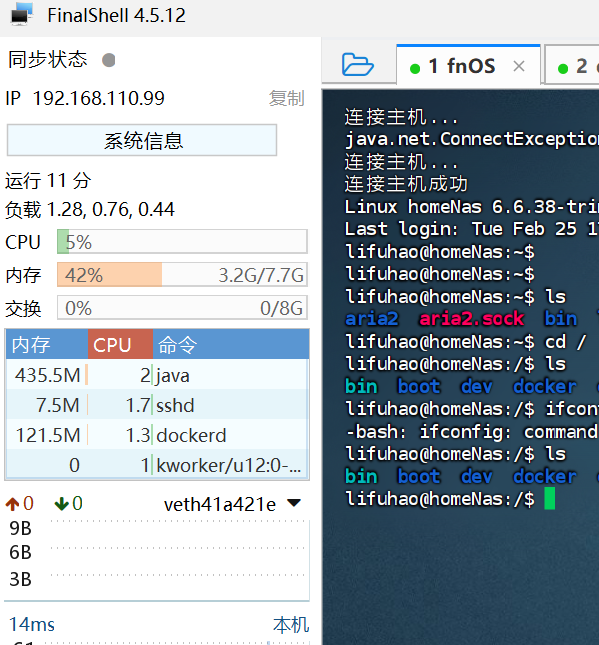Copy IP address with 复制 link
Screen dimensions: 599x645
click(x=287, y=99)
